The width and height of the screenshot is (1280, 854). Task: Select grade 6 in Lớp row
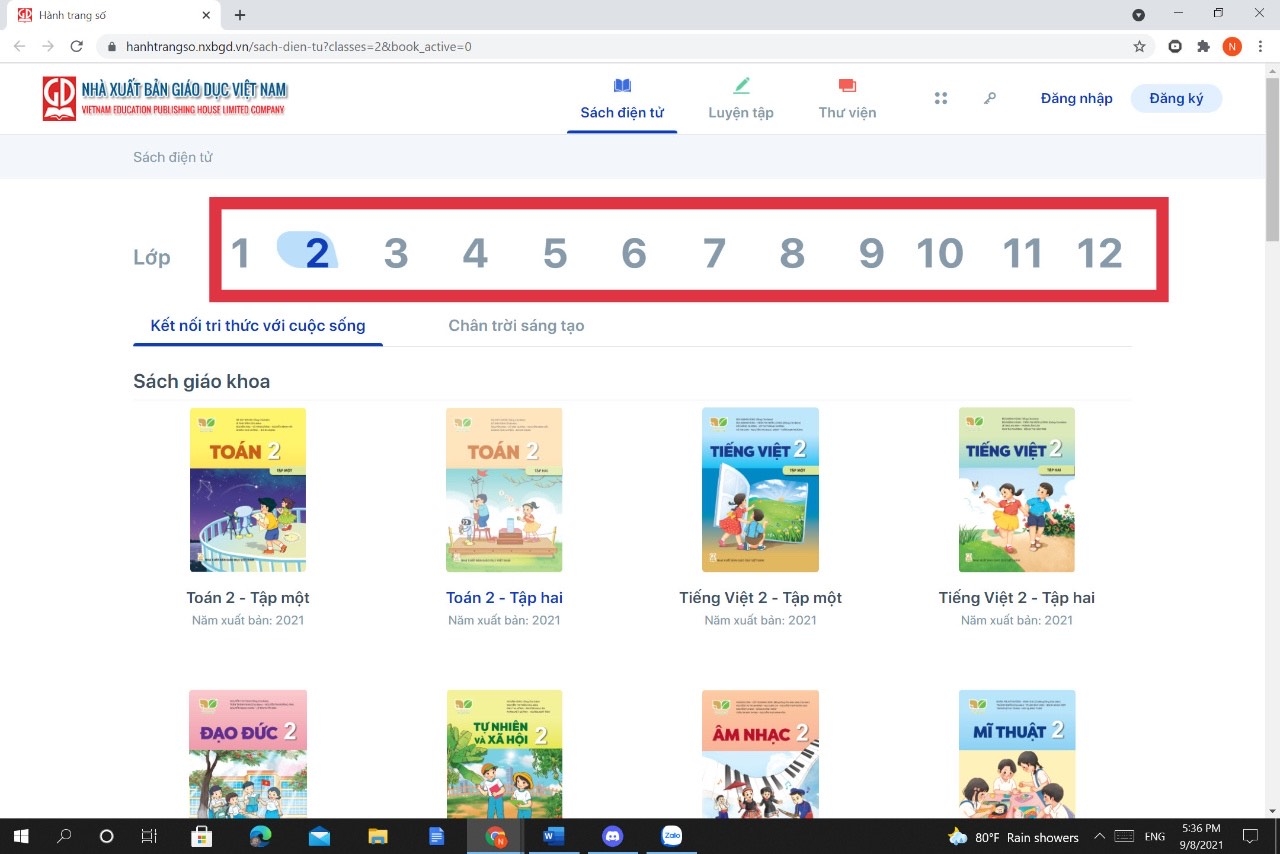(634, 254)
